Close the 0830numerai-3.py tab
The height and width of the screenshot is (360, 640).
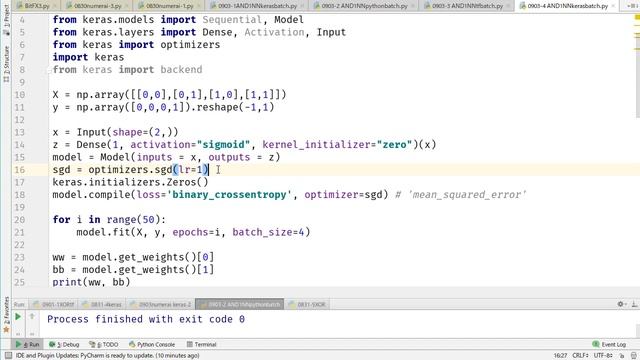point(127,6)
